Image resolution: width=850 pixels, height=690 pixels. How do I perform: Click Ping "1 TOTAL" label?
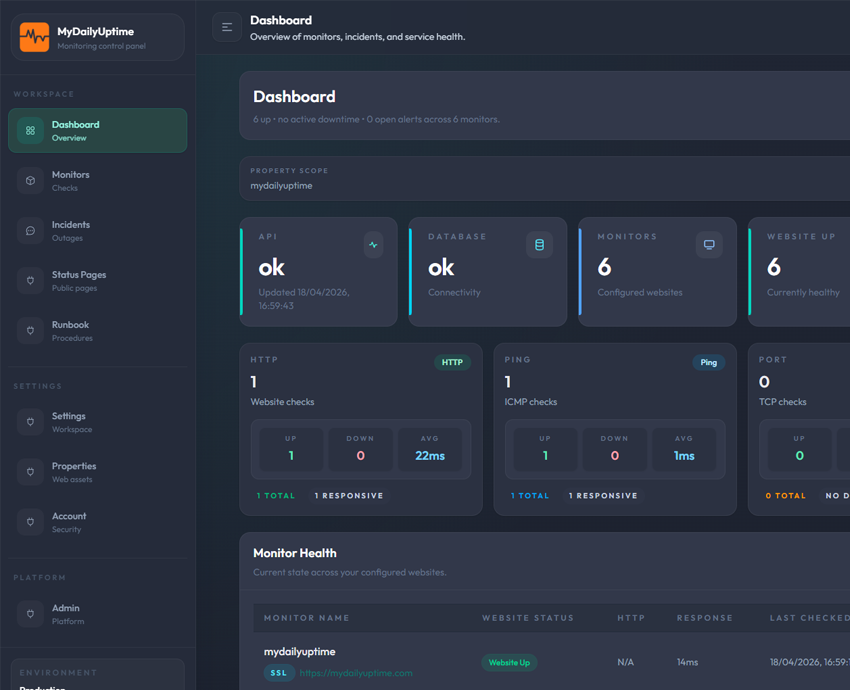point(530,496)
